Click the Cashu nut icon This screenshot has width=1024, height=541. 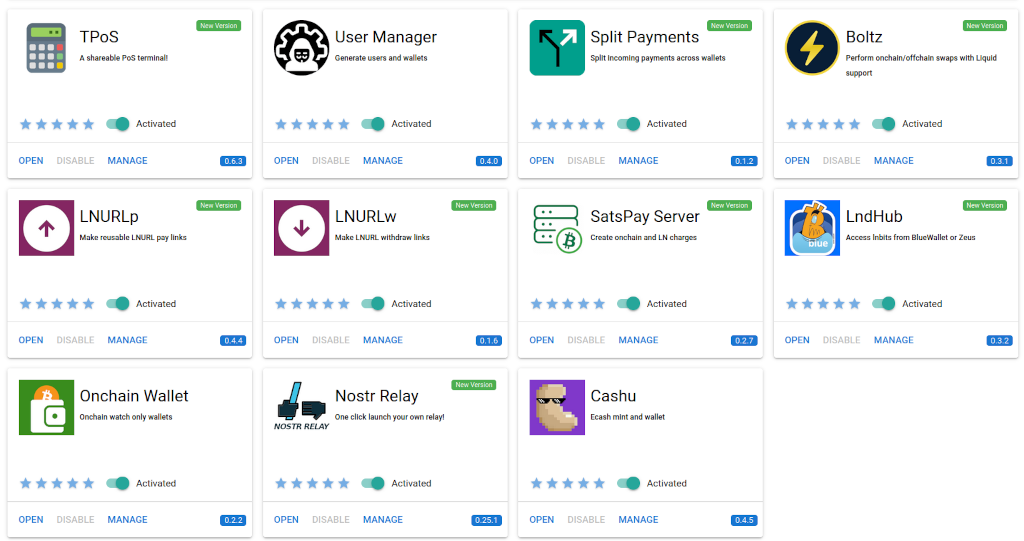(x=557, y=407)
